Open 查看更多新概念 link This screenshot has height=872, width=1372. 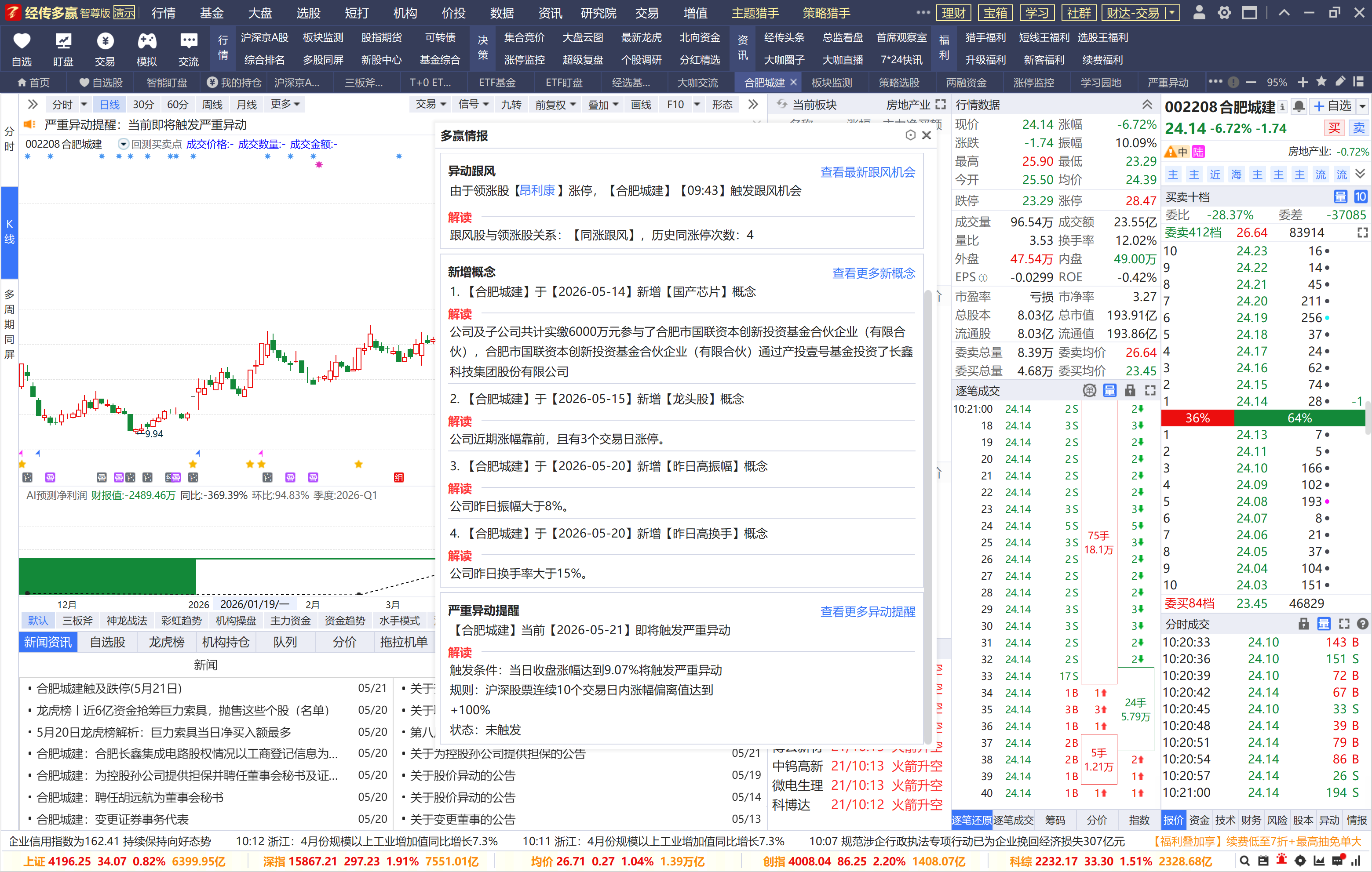[873, 273]
